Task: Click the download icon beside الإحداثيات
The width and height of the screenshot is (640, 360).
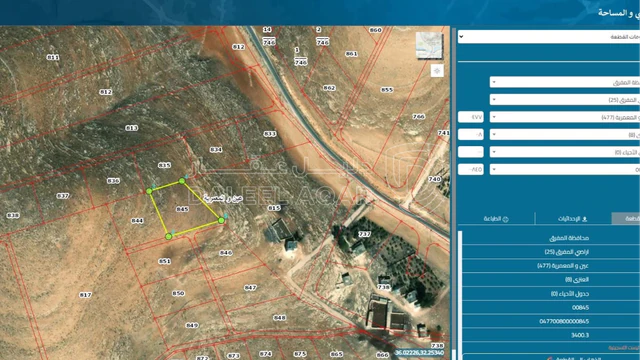Action: coord(584,219)
